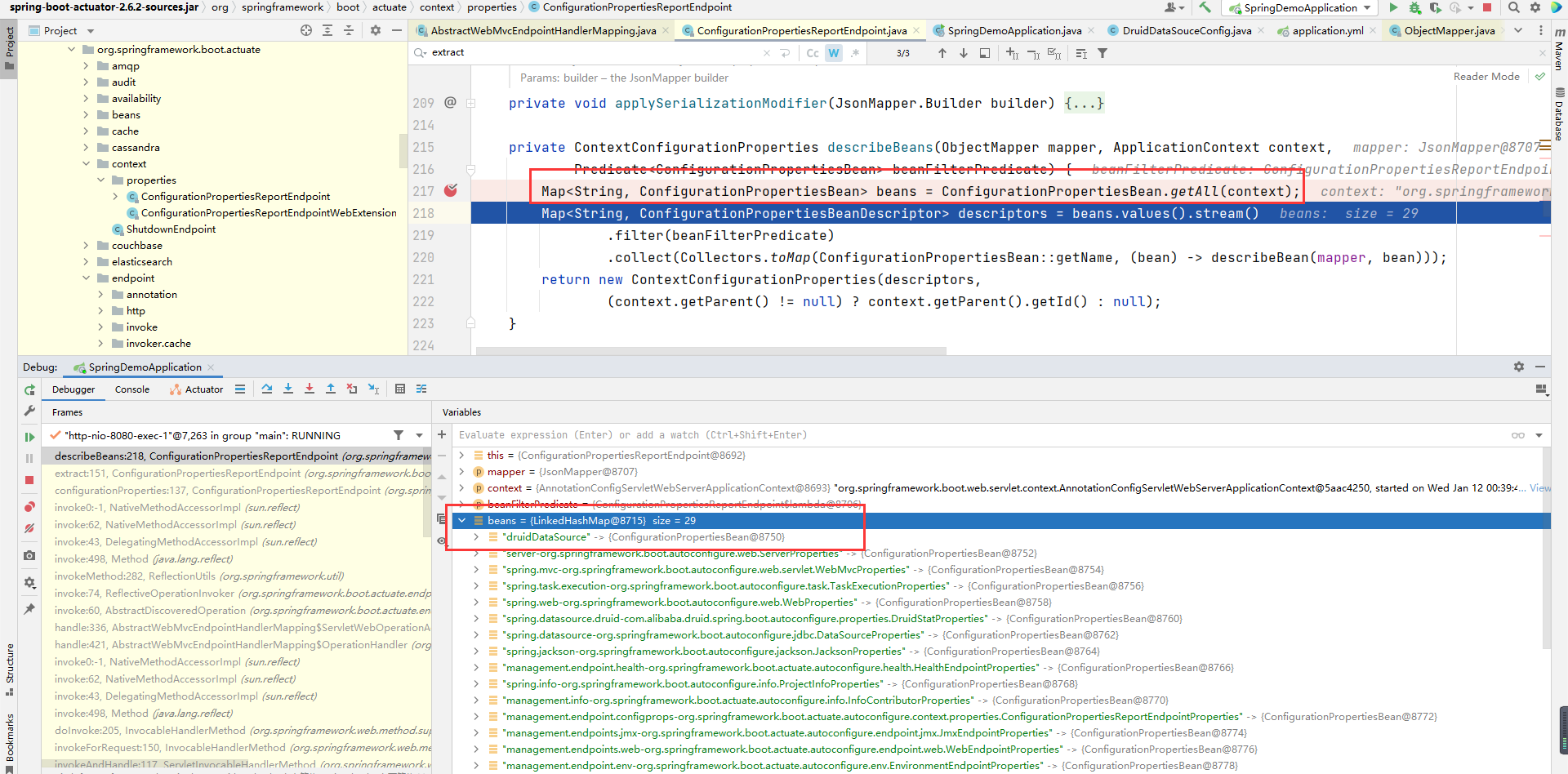The width and height of the screenshot is (1568, 774).
Task: Toggle Regex option in search bar
Action: (855, 53)
